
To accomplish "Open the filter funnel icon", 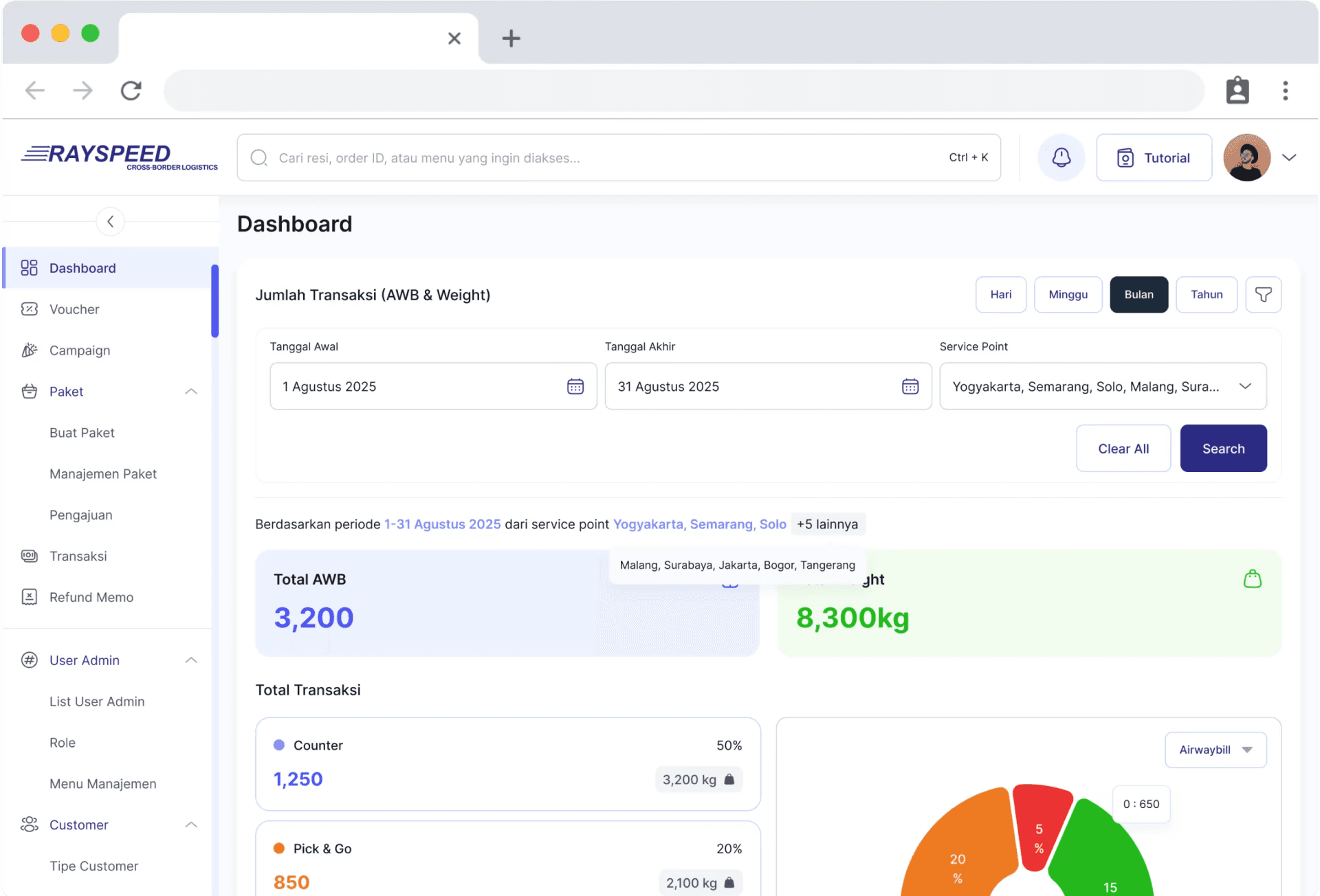I will point(1263,295).
